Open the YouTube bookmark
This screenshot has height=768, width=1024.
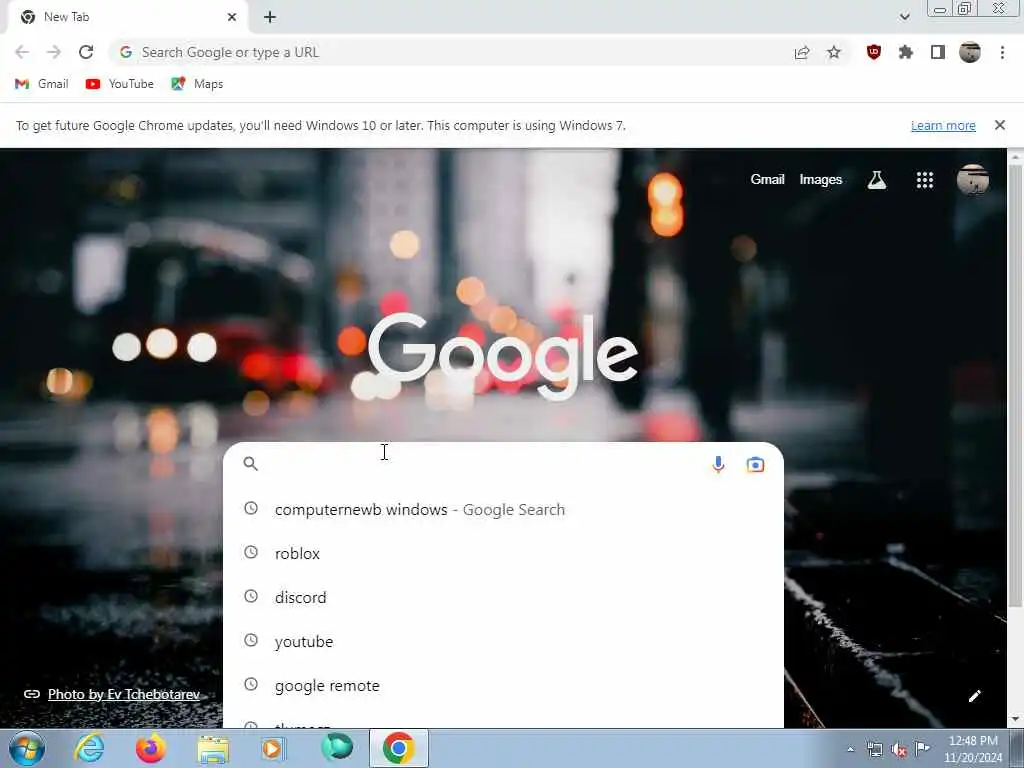[x=120, y=84]
